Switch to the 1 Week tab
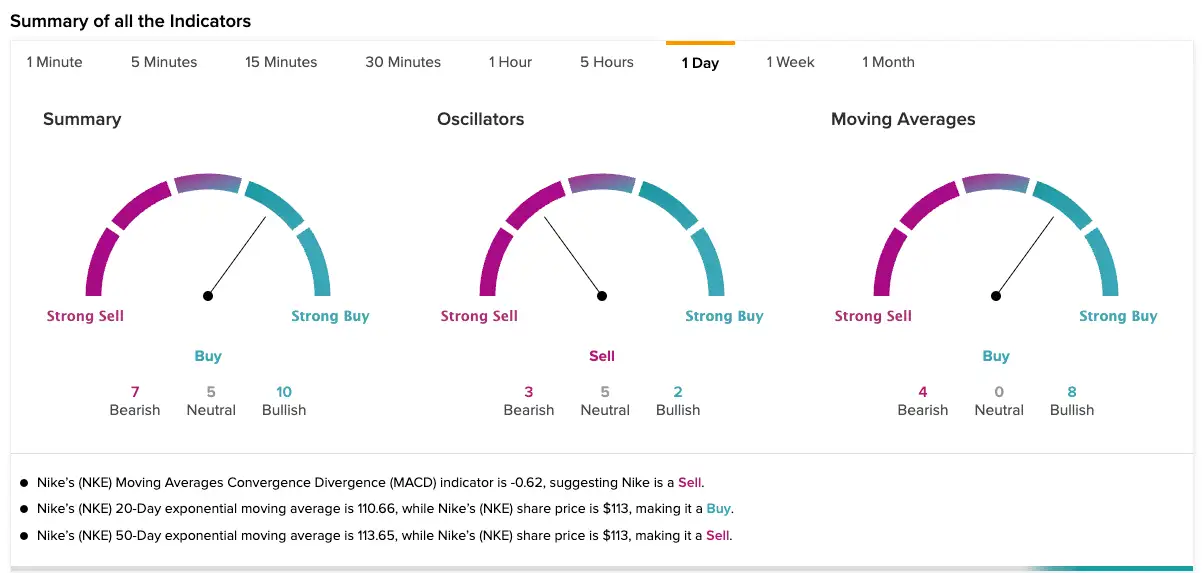The width and height of the screenshot is (1204, 573). (x=790, y=62)
